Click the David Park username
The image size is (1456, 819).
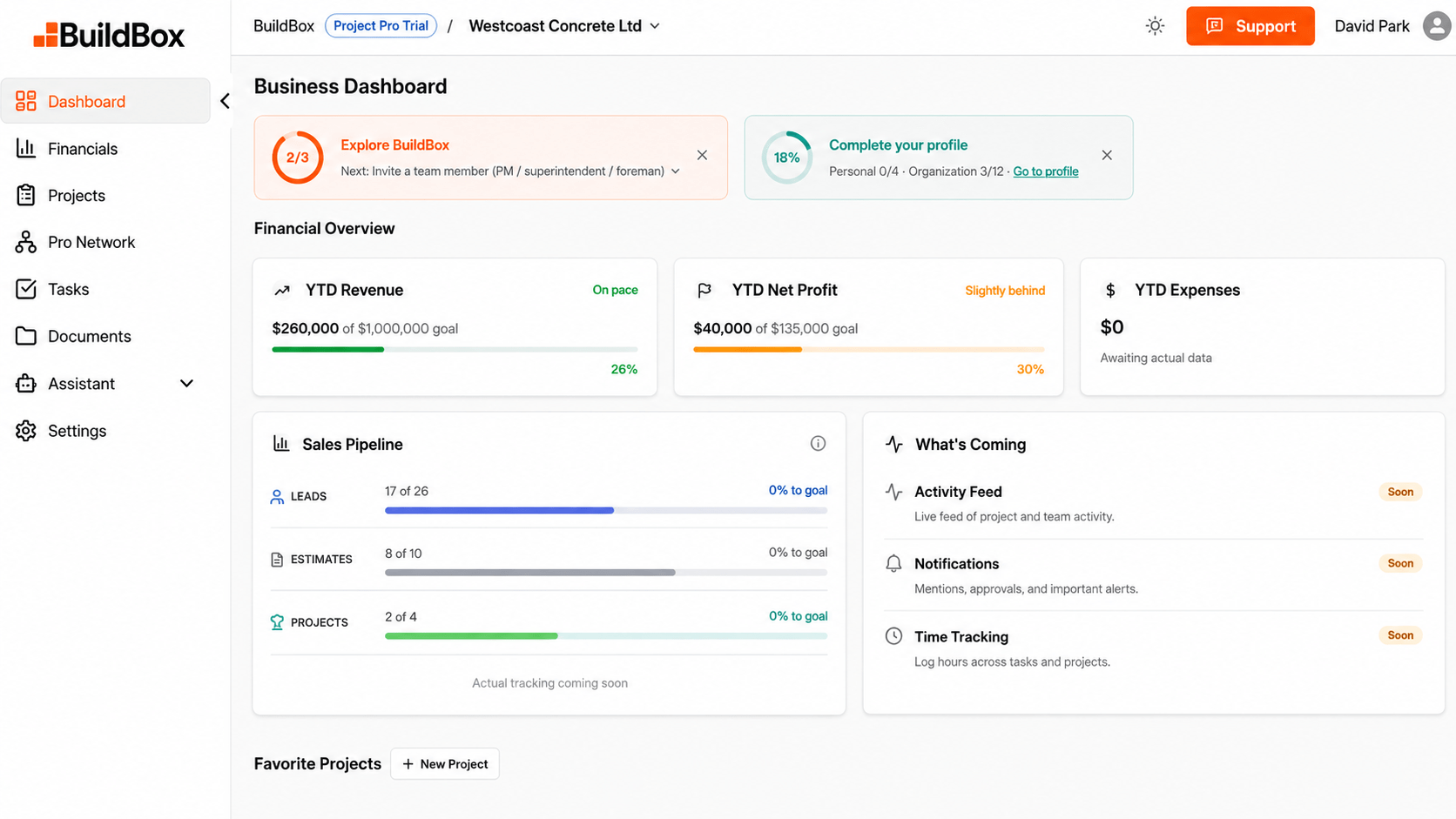pos(1372,26)
